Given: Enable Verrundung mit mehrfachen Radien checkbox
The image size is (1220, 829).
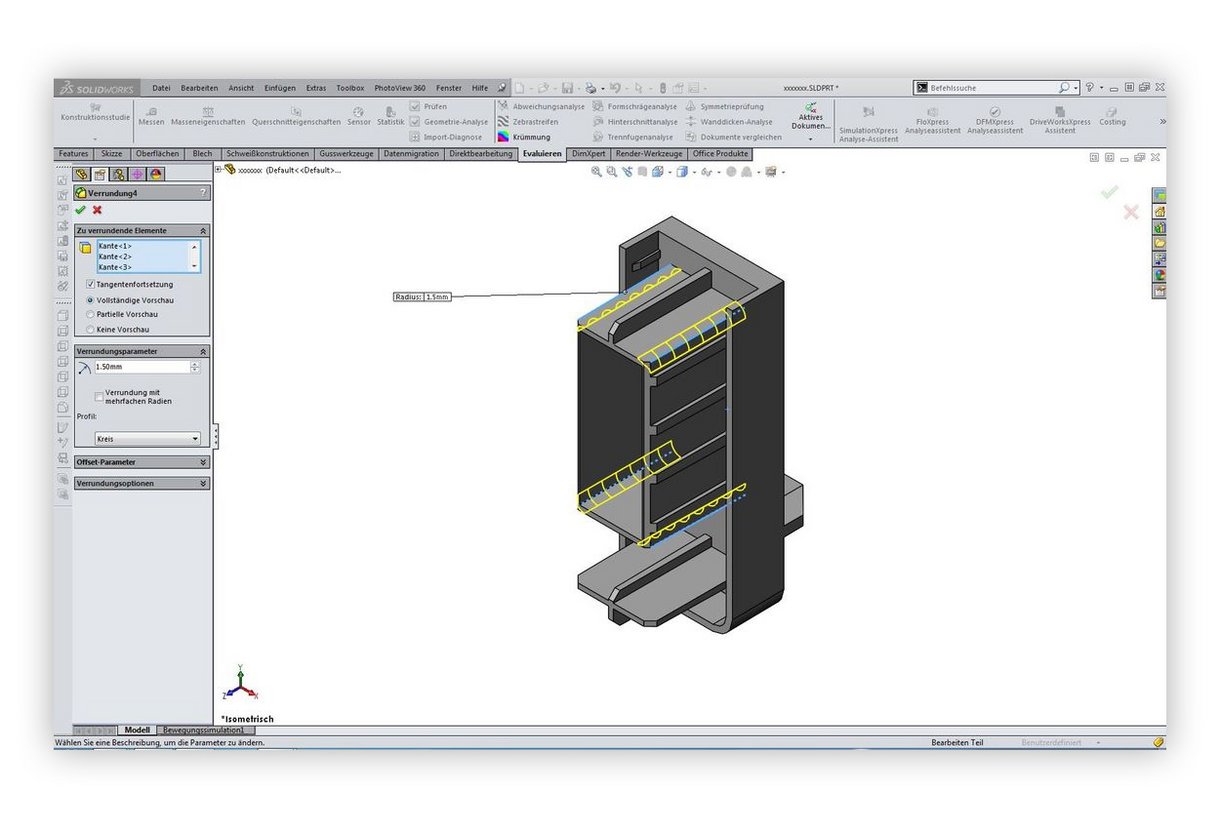Looking at the screenshot, I should point(99,396).
